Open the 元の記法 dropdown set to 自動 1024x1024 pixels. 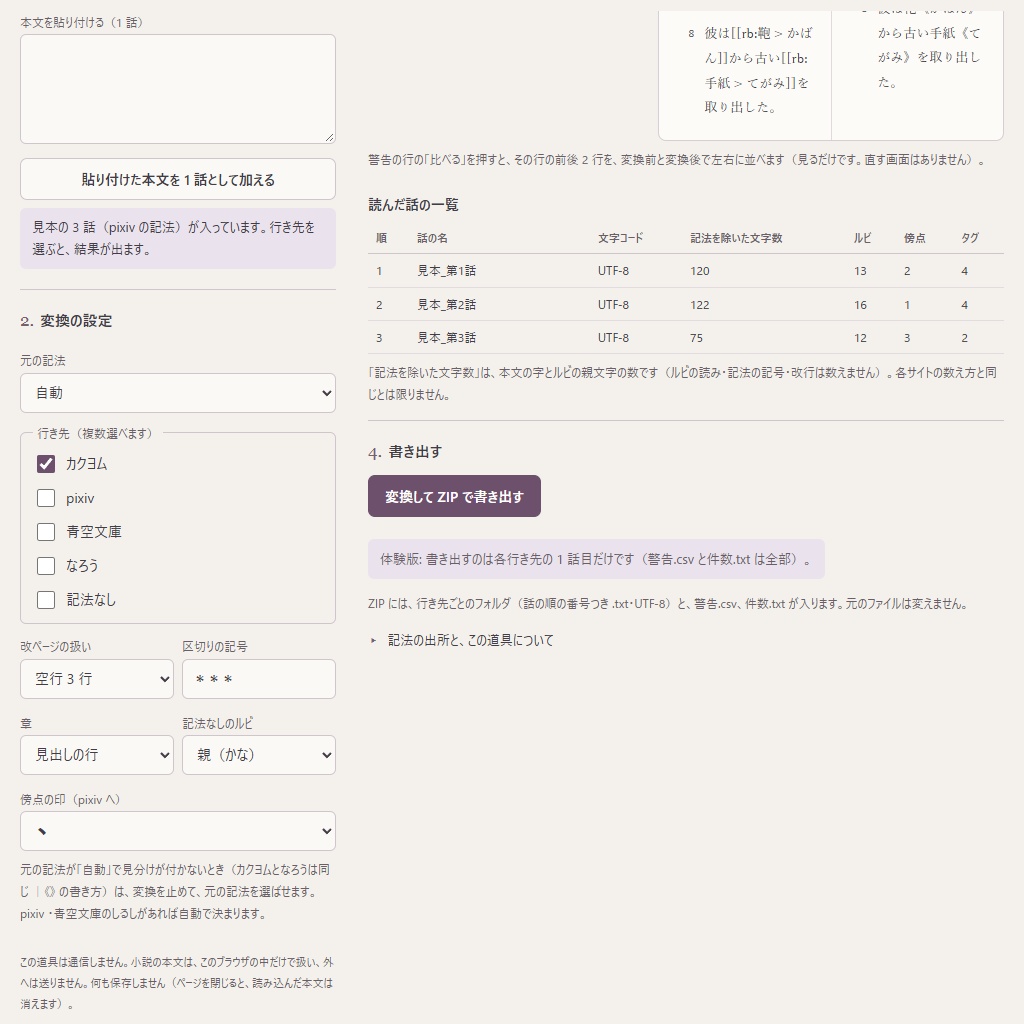click(x=178, y=393)
